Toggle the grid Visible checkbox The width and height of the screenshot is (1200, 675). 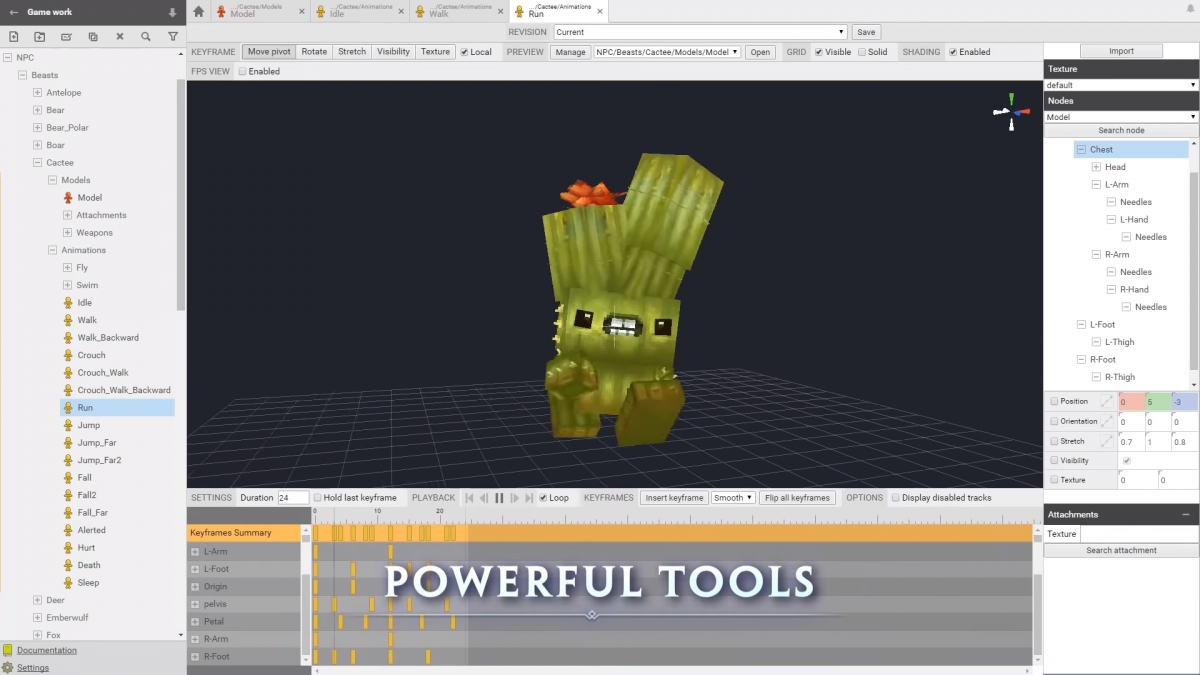819,52
